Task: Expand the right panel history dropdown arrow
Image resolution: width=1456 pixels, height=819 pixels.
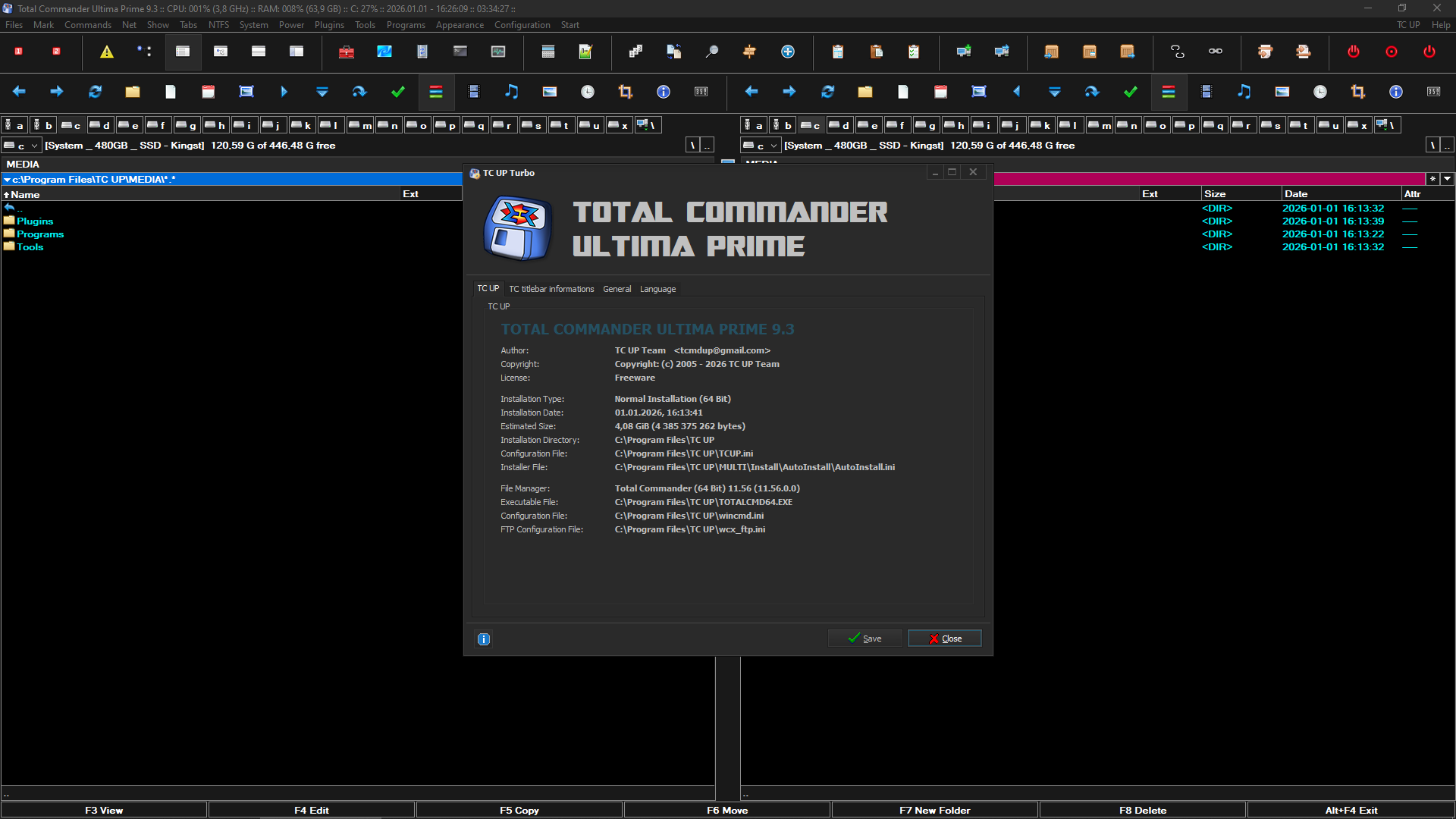Action: point(1448,179)
